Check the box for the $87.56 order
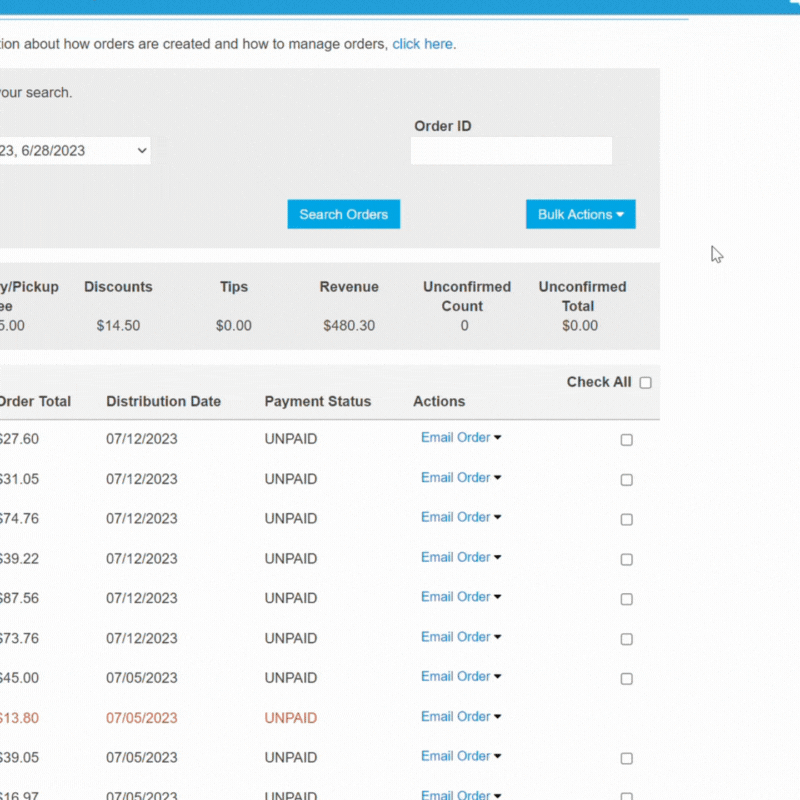 (627, 599)
